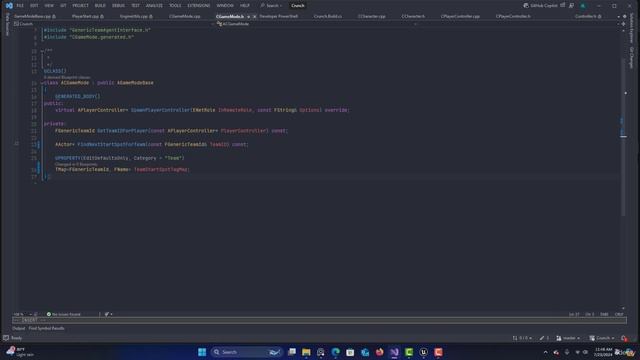Open the Crunch project scope dropdown

point(112,24)
